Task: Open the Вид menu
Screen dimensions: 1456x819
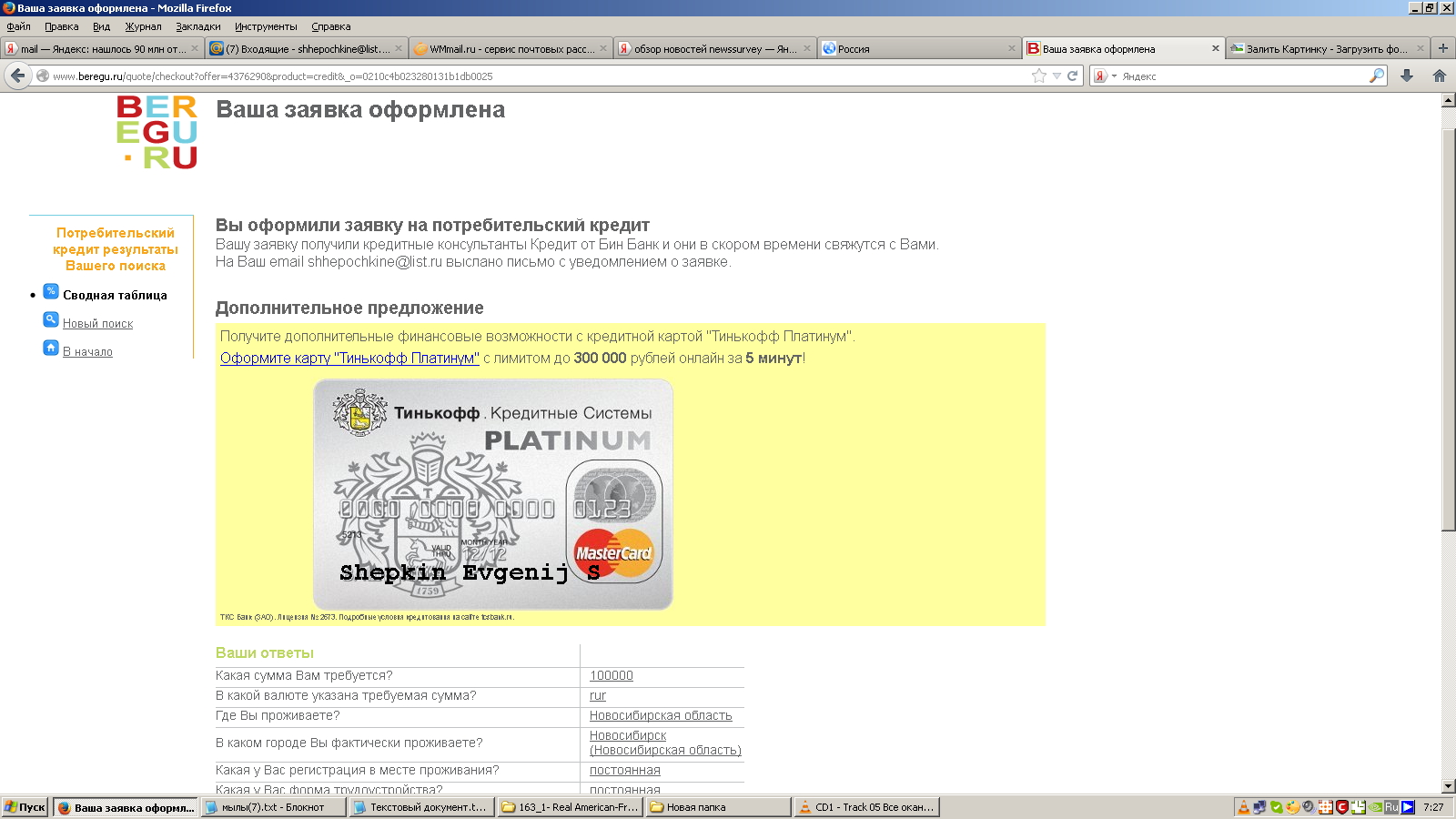Action: [101, 26]
